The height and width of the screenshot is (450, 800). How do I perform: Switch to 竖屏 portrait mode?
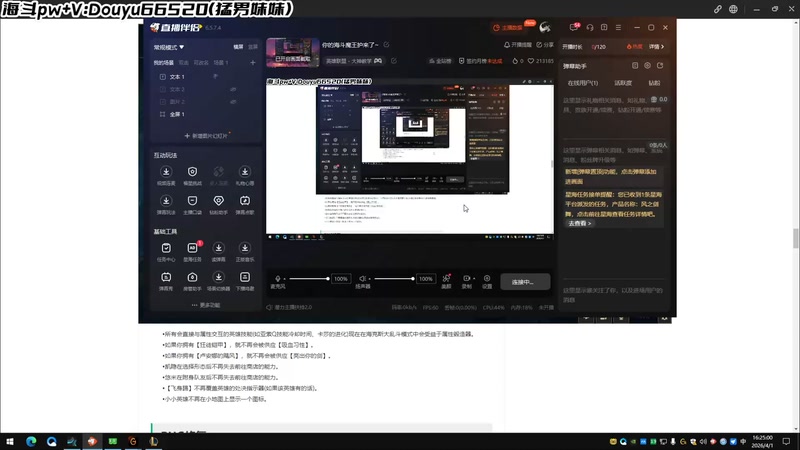coord(253,47)
